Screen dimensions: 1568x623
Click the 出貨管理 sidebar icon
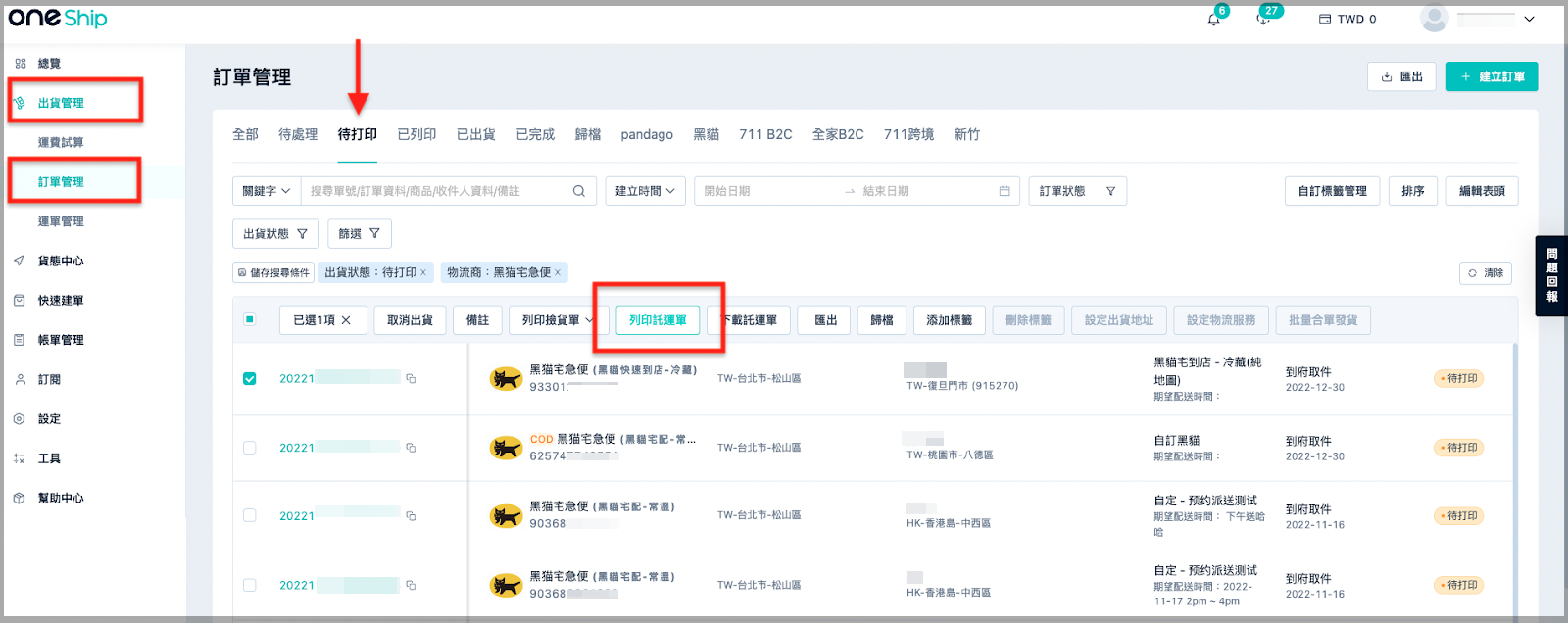(20, 102)
